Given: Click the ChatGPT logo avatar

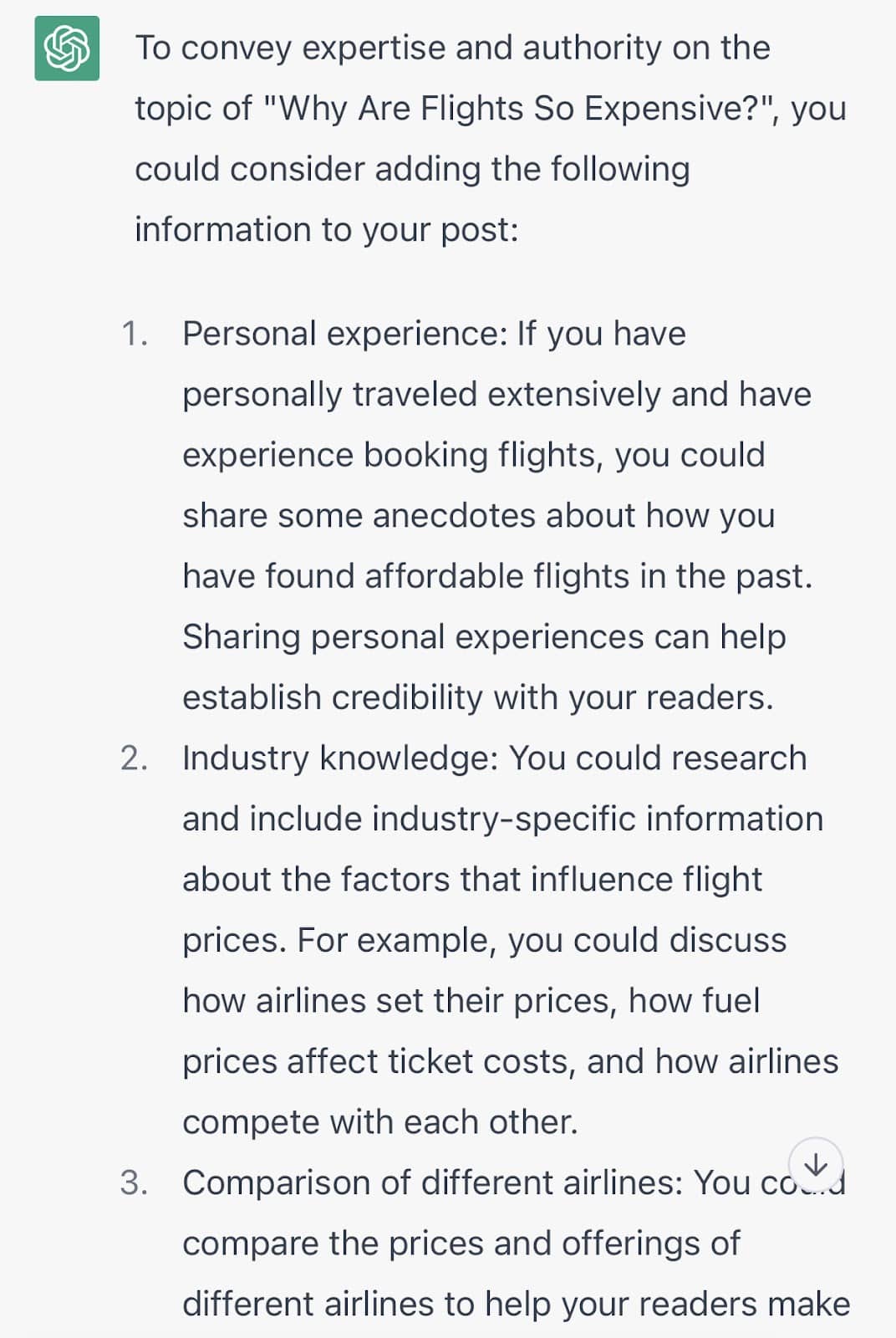Looking at the screenshot, I should coord(67,49).
